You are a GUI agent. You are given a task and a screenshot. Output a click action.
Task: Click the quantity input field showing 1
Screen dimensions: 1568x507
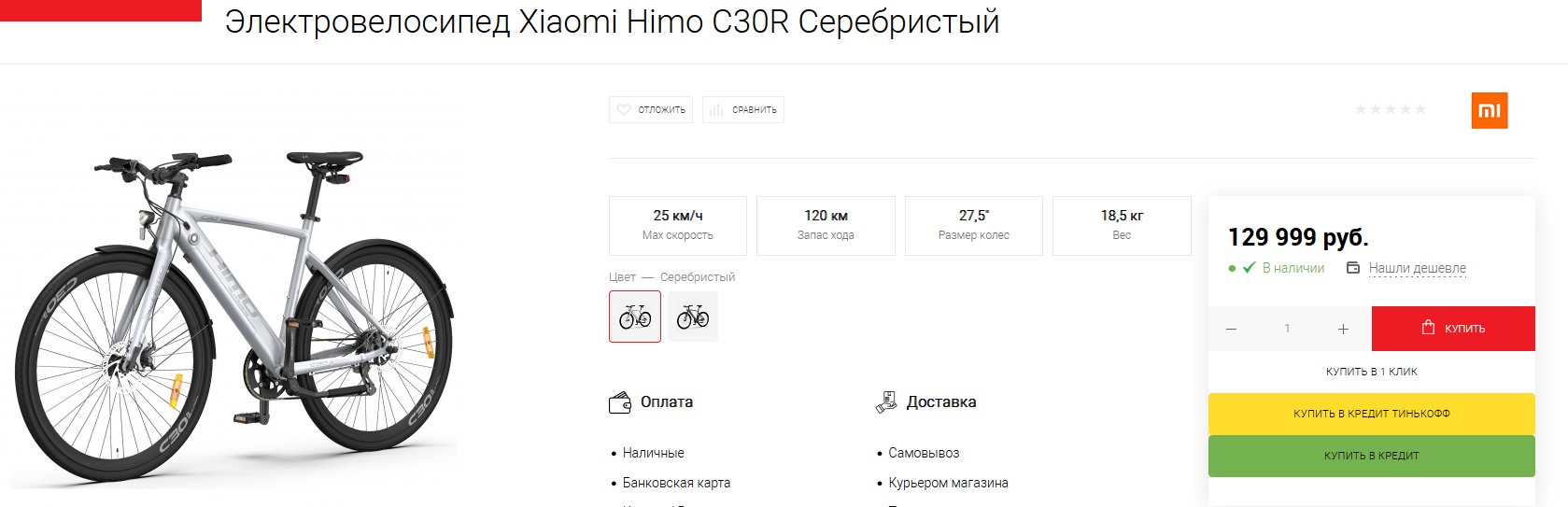(1287, 329)
